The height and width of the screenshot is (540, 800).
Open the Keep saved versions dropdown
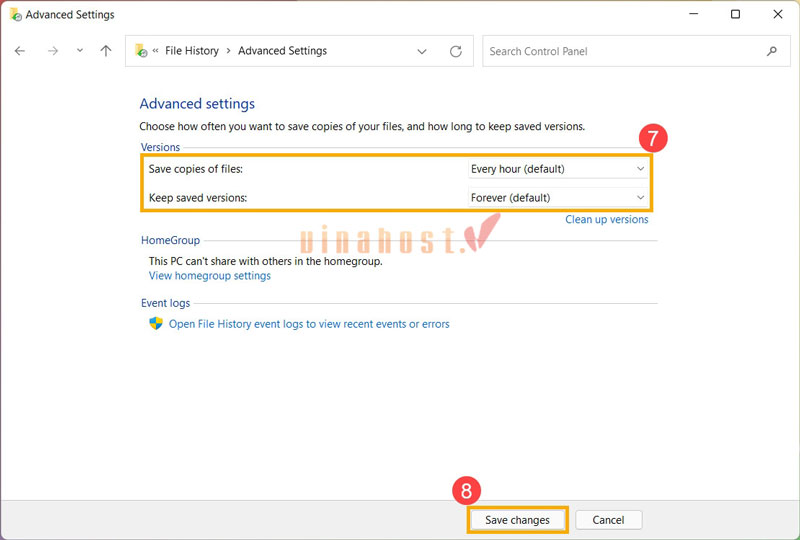(x=558, y=197)
